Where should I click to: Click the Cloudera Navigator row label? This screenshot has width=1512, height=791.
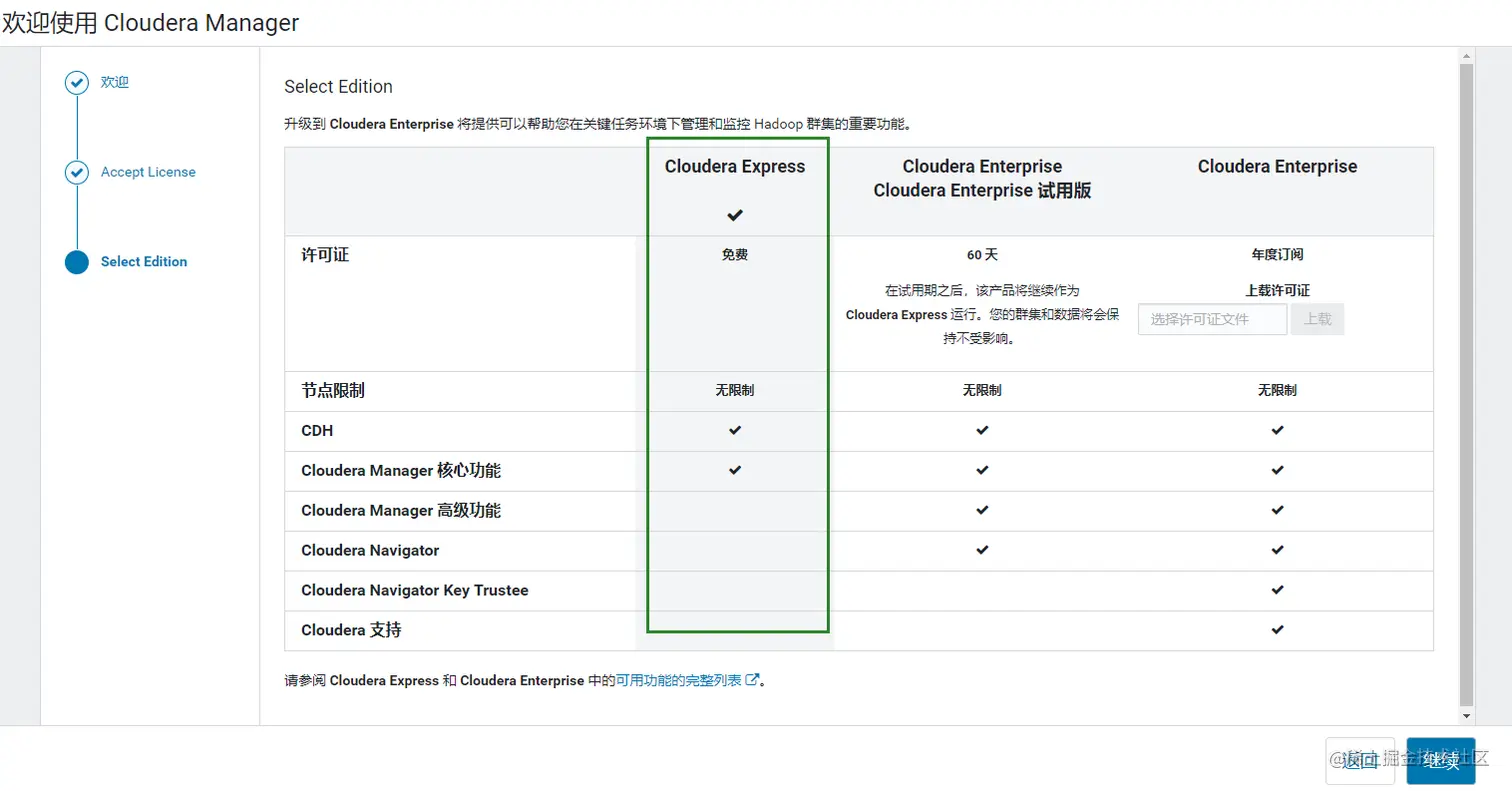pos(370,550)
